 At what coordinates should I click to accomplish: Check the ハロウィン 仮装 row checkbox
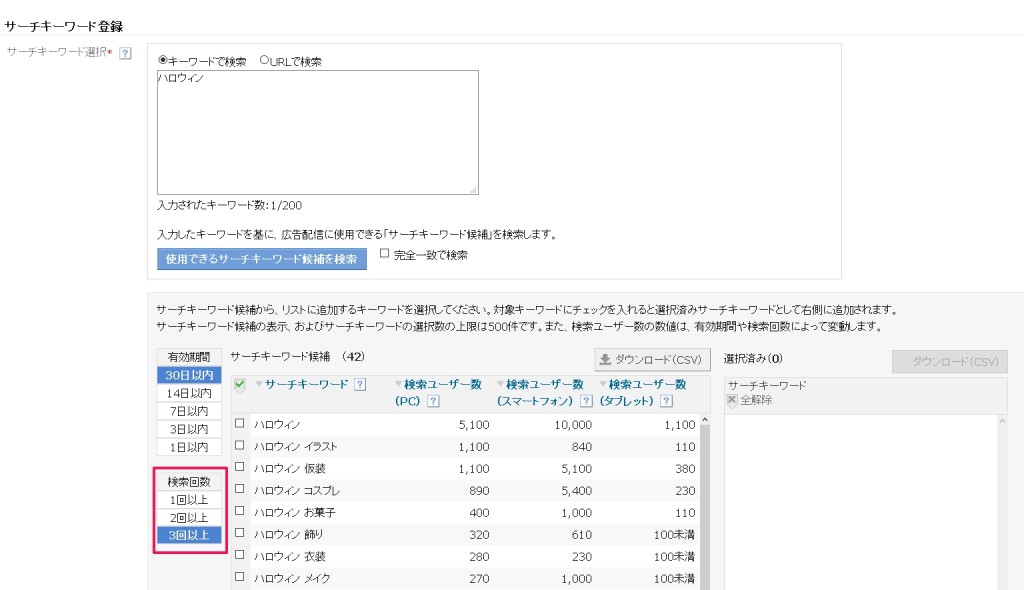pos(240,467)
